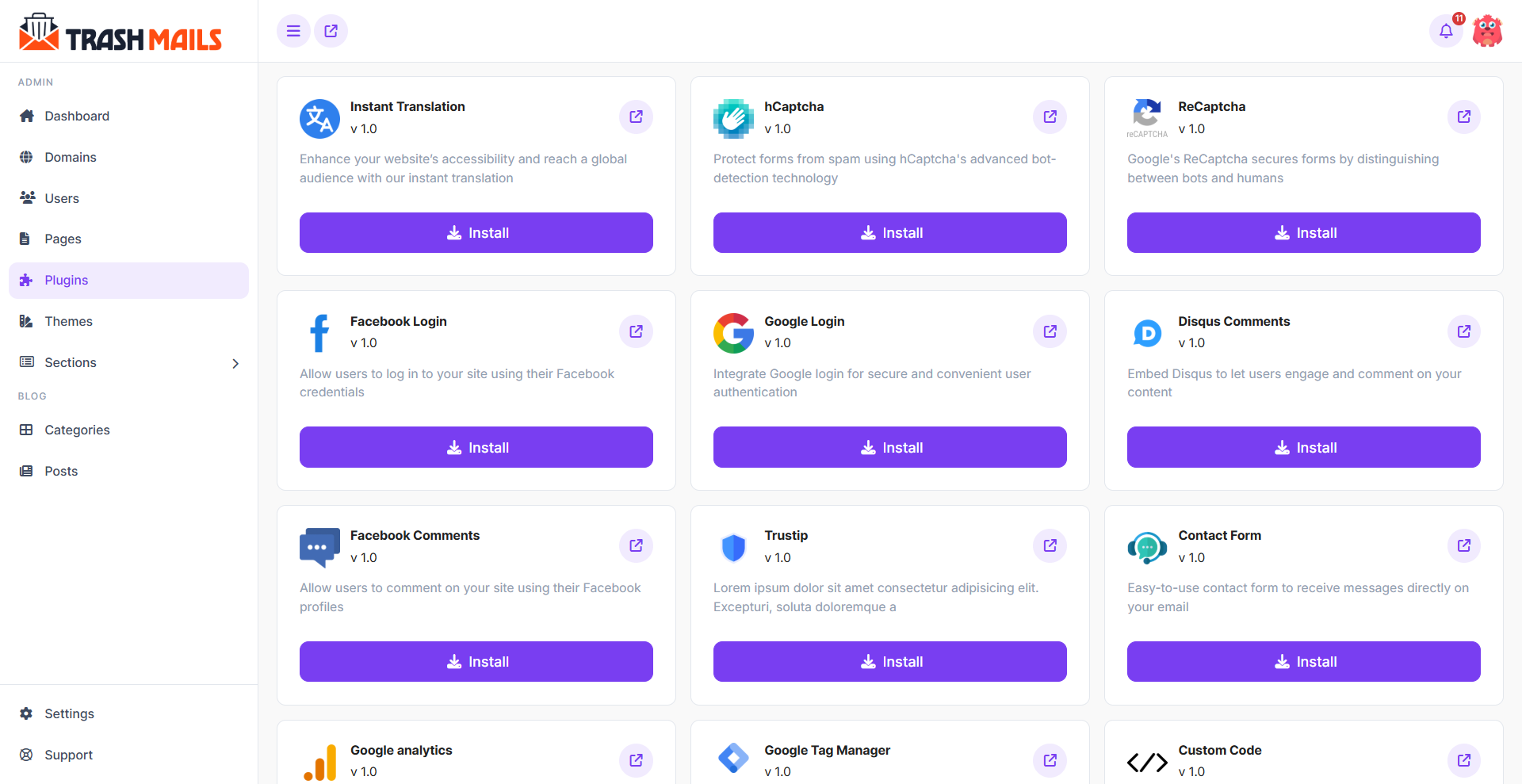Viewport: 1522px width, 784px height.
Task: Install the Google Login plugin
Action: 889,447
